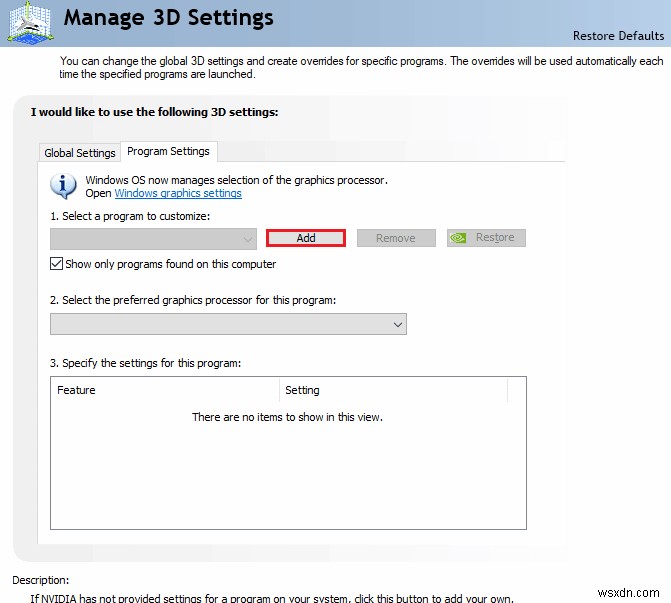This screenshot has width=671, height=603.
Task: Click the Remove button
Action: click(x=395, y=238)
